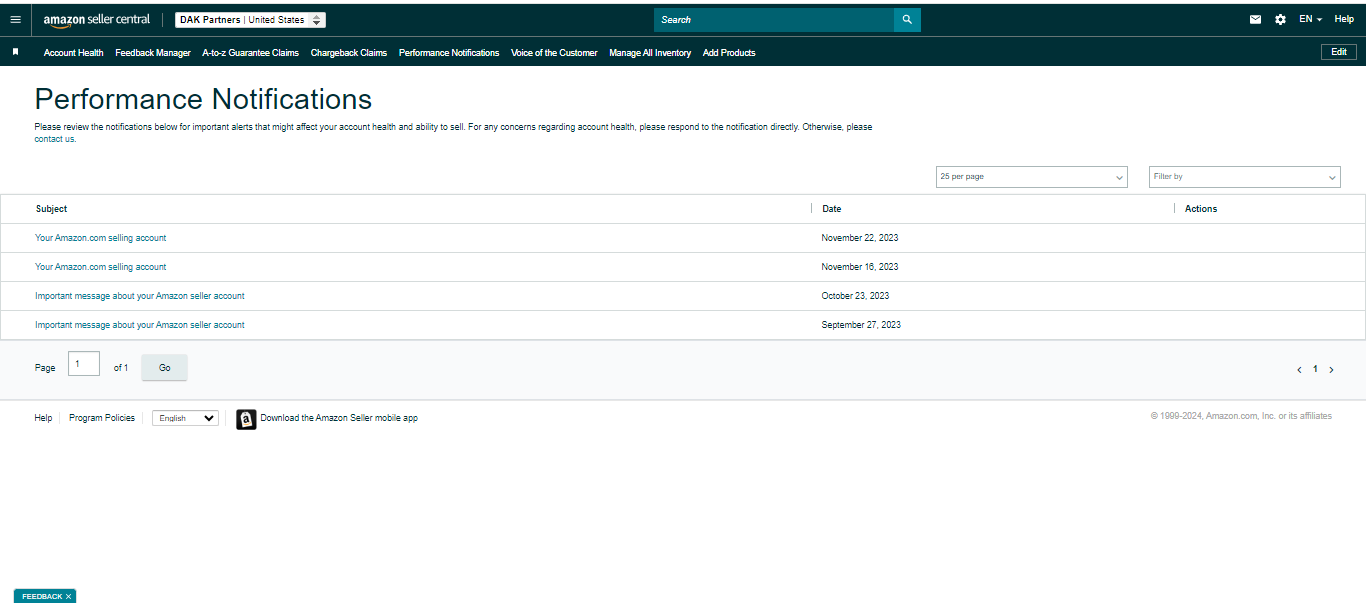1366x603 pixels.
Task: Open the hamburger navigation menu
Action: [15, 19]
